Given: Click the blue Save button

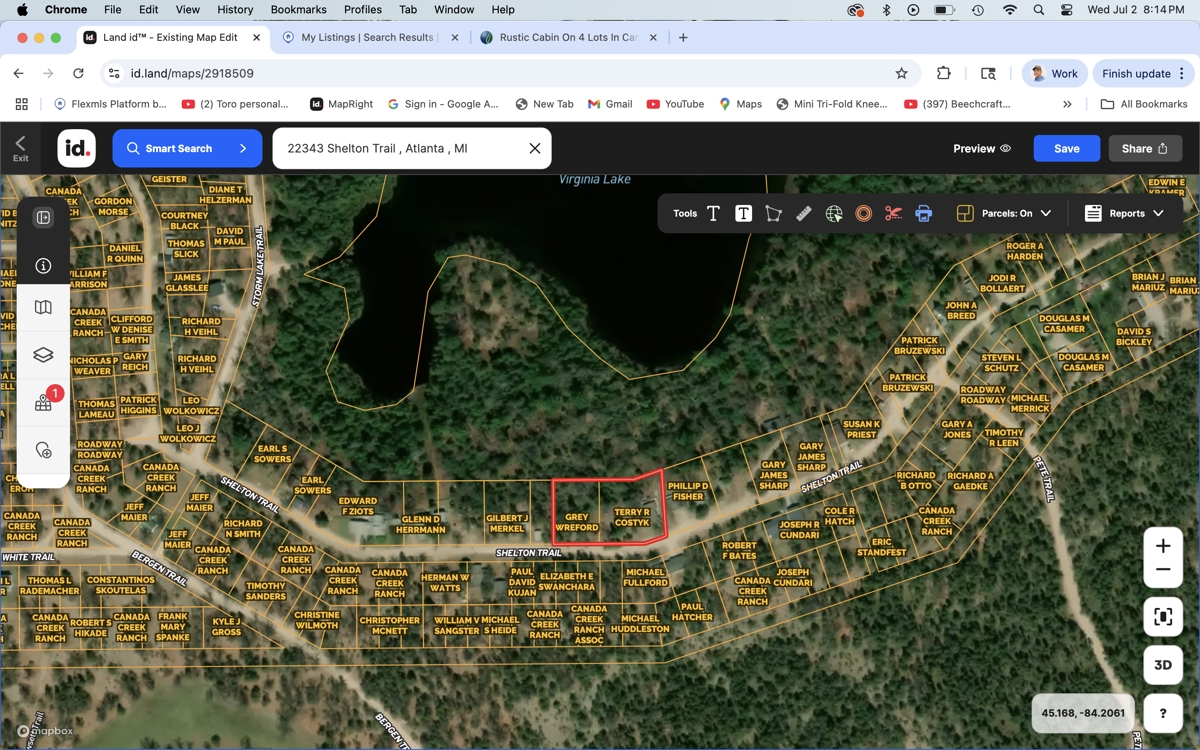Looking at the screenshot, I should pyautogui.click(x=1066, y=148).
